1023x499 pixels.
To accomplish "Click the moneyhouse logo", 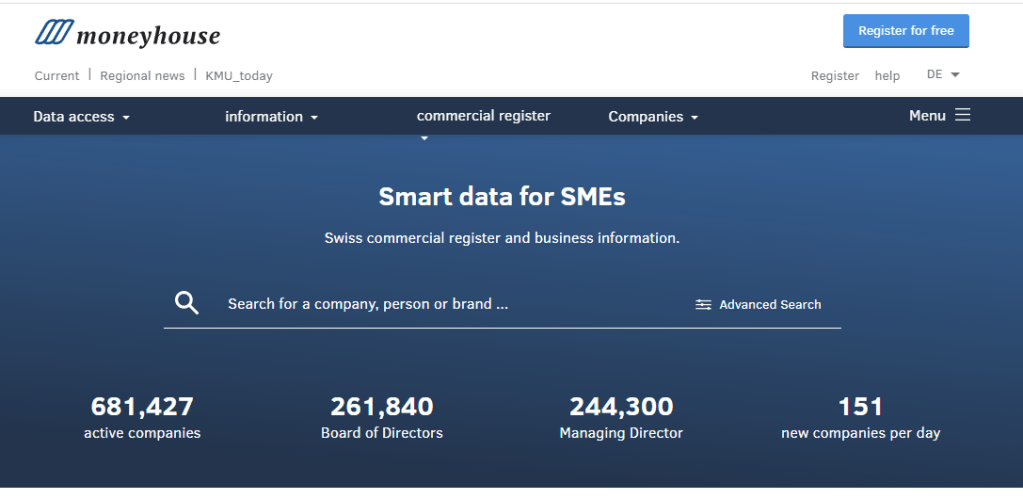I will coord(127,33).
